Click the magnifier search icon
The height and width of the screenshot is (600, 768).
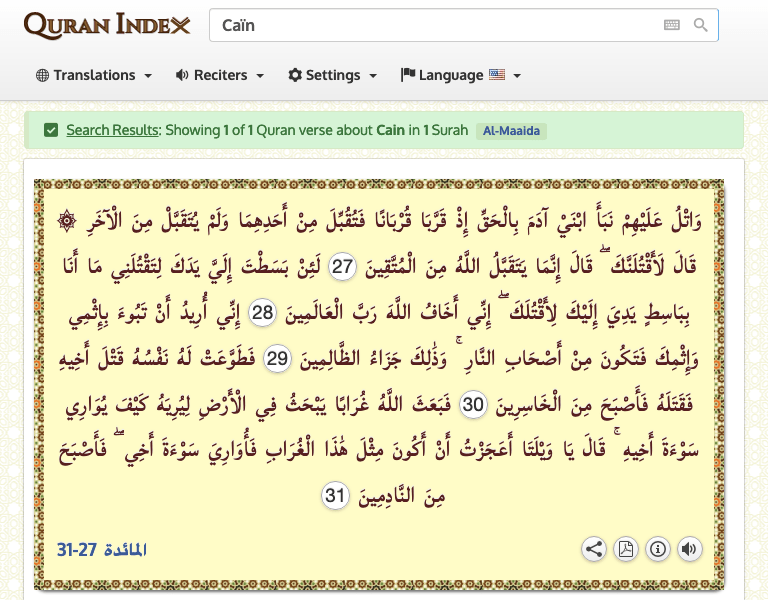[700, 24]
